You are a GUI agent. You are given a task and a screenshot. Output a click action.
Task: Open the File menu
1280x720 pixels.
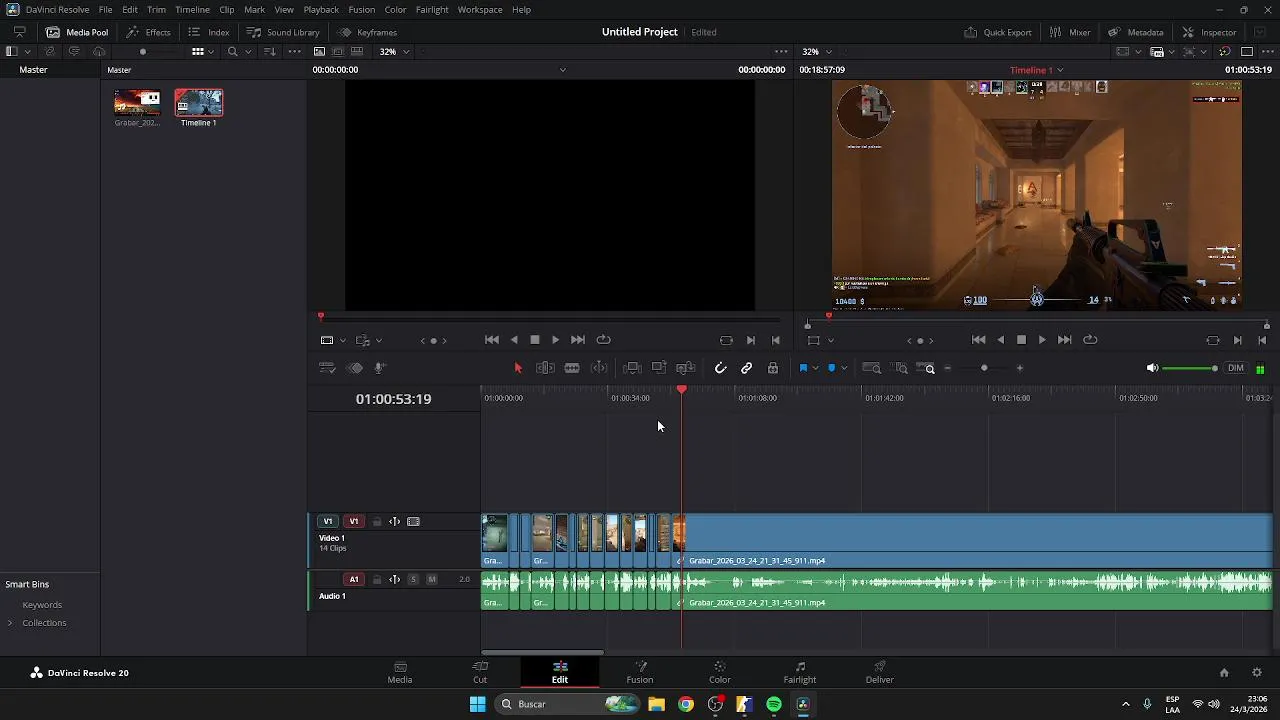click(x=105, y=9)
